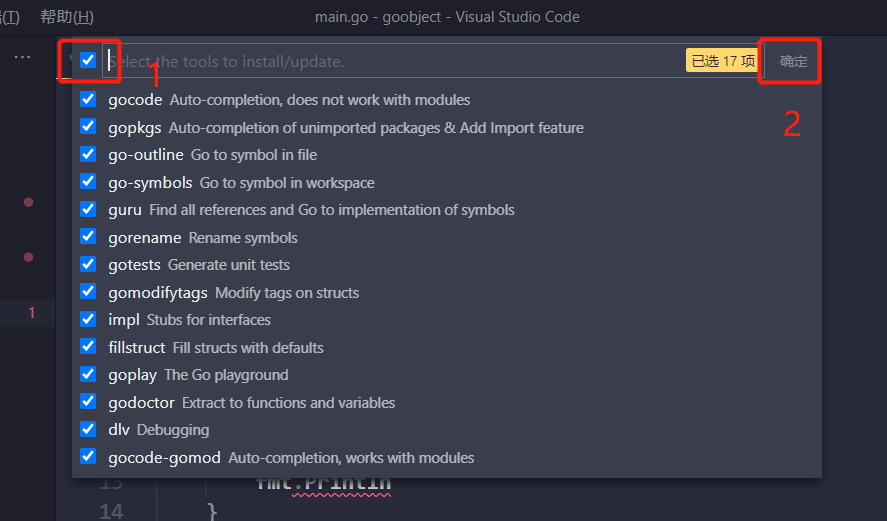Screen dimensions: 887x521
Task: Click goplay 'The Go playground' text
Action: [x=226, y=375]
